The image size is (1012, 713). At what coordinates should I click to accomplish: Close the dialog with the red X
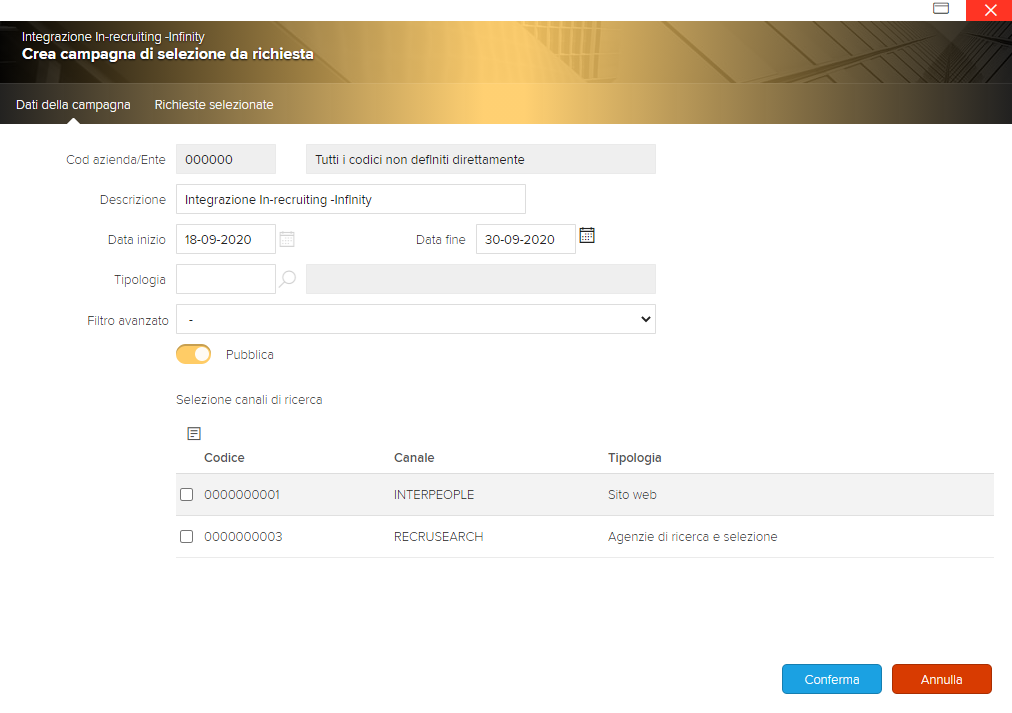pyautogui.click(x=989, y=10)
